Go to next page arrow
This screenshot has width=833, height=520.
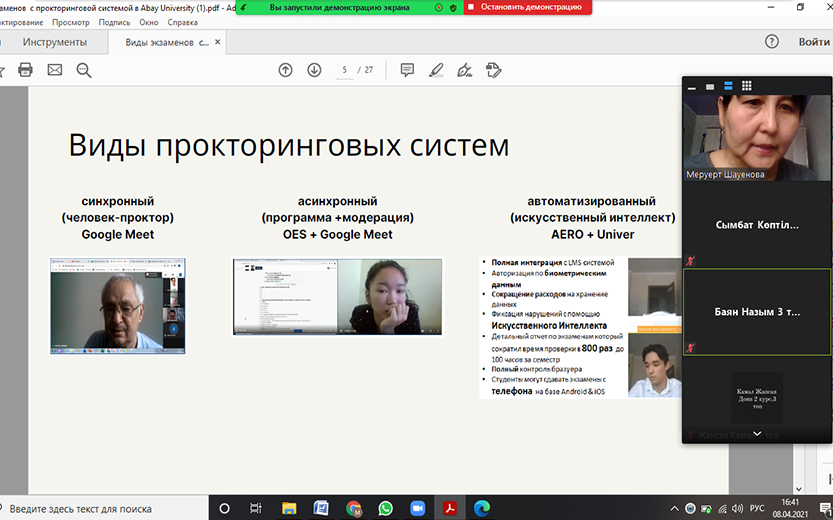[x=314, y=70]
